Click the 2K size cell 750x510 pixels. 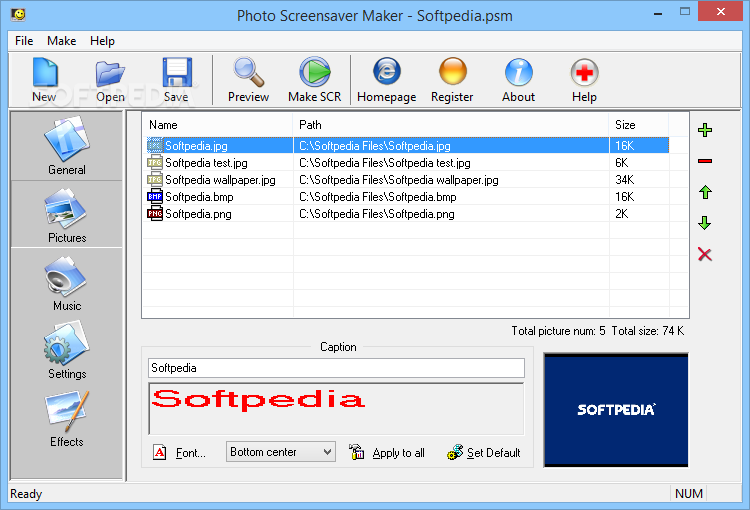[x=622, y=214]
